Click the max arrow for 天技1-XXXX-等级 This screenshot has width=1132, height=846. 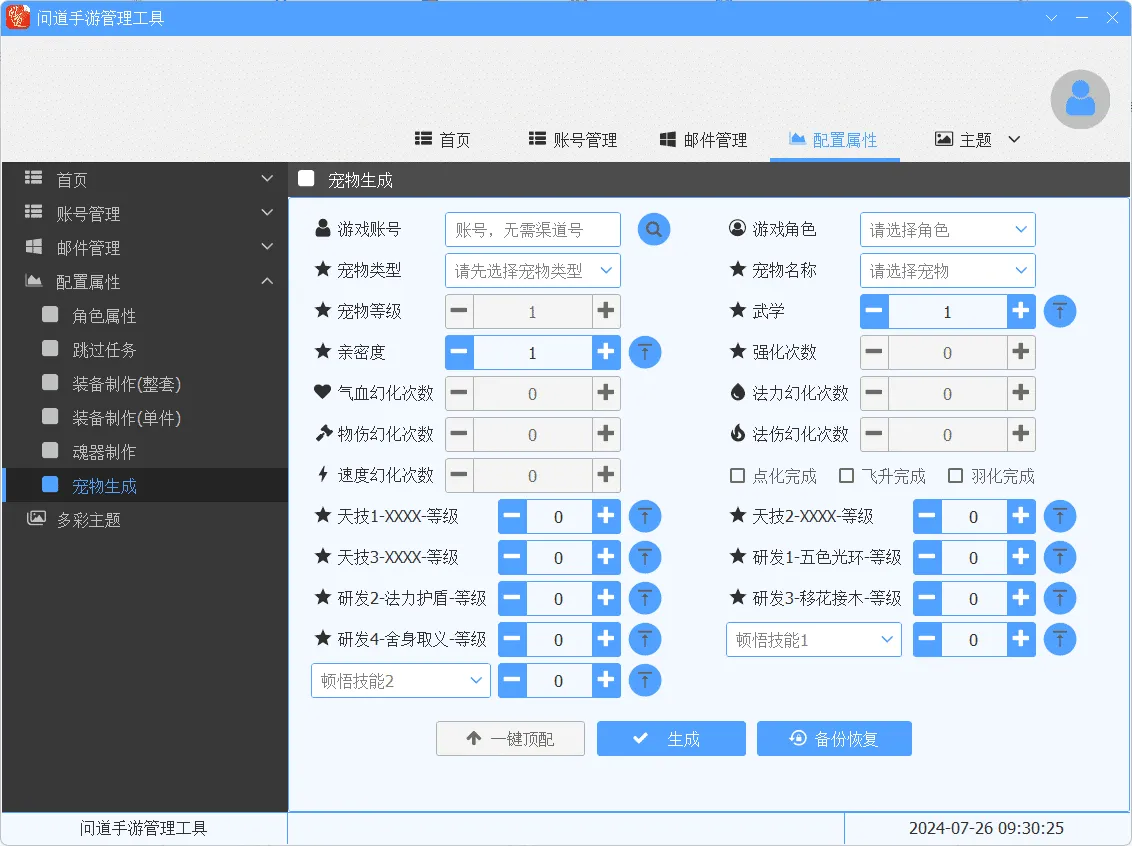[x=645, y=517]
